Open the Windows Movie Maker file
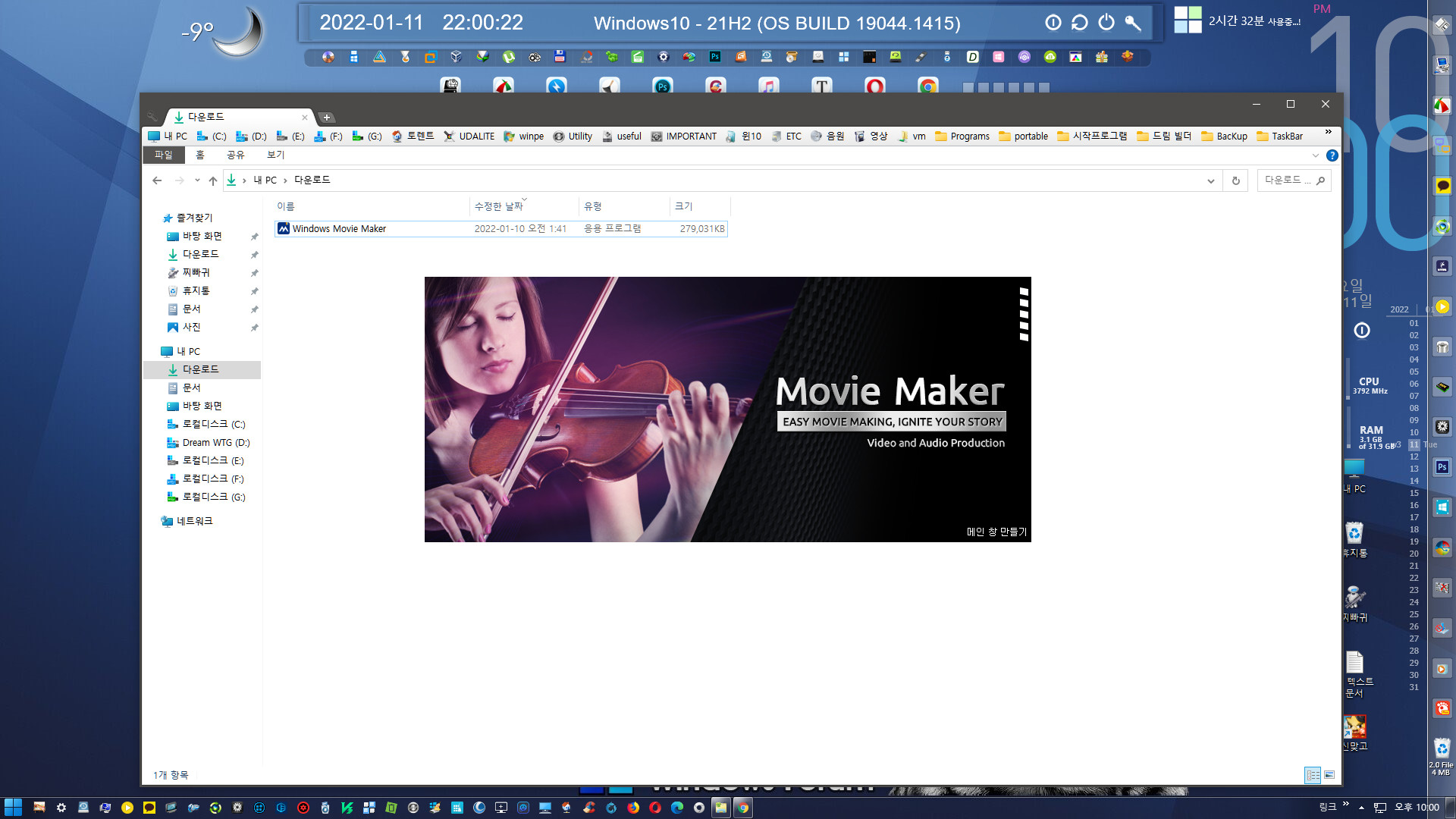This screenshot has height=819, width=1456. point(500,228)
